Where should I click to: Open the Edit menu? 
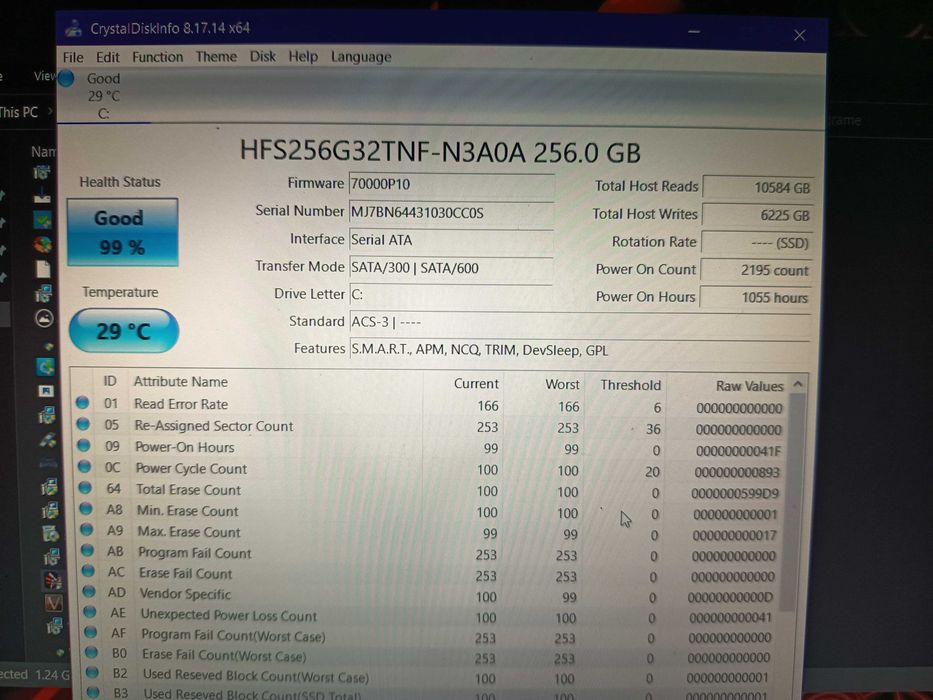(x=108, y=57)
